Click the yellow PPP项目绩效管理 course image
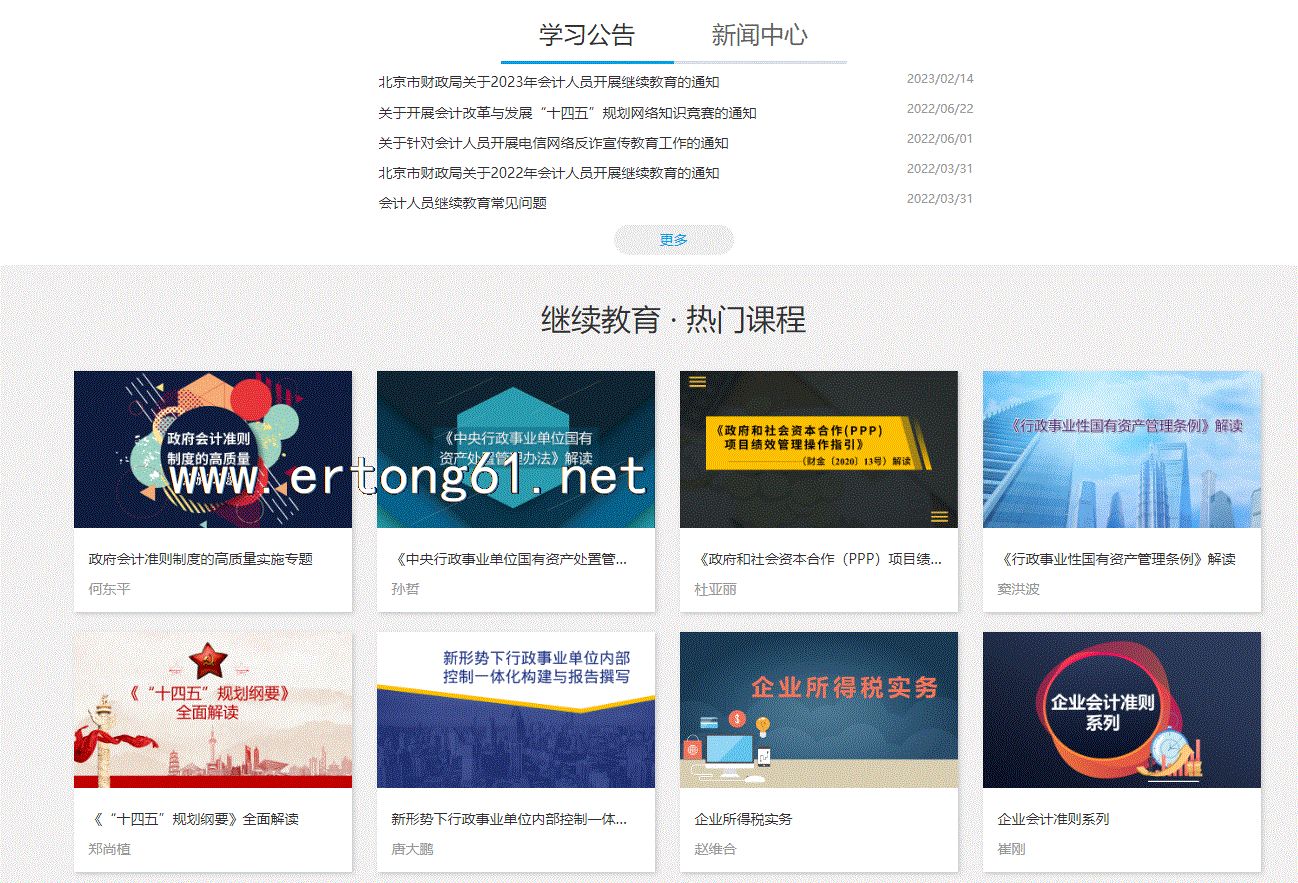 point(819,449)
